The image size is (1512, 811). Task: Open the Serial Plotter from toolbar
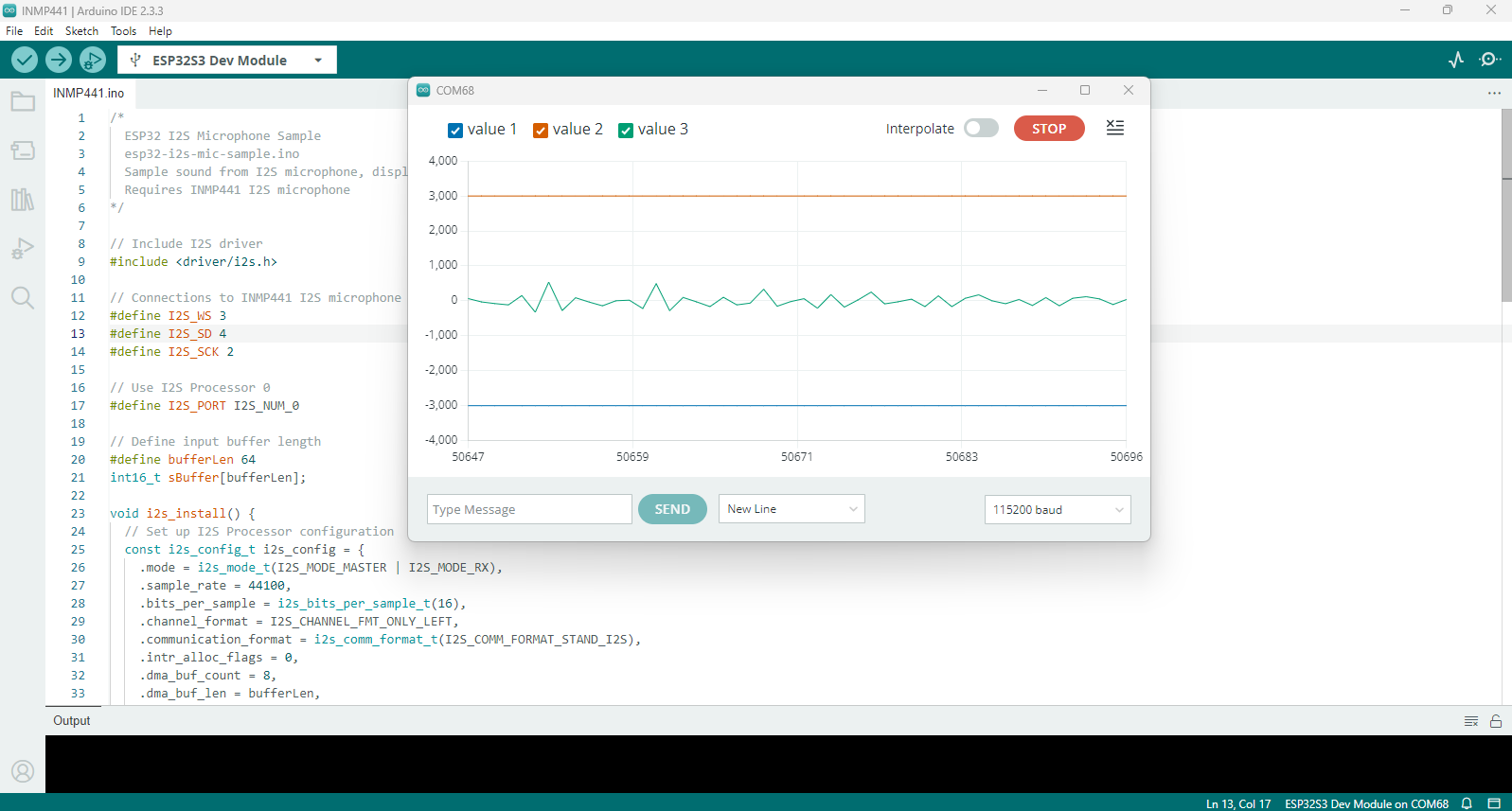tap(1456, 60)
